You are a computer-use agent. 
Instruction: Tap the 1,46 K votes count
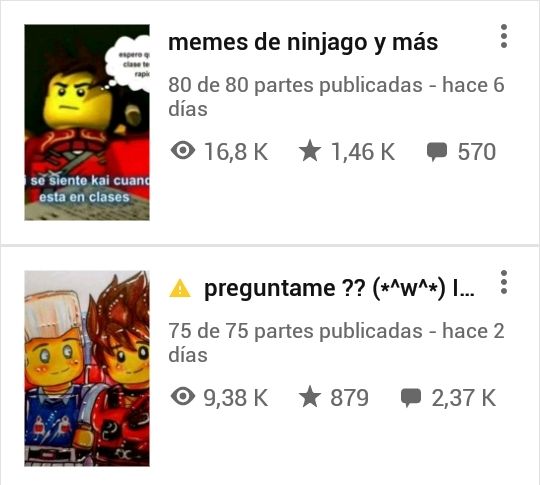[x=363, y=152]
